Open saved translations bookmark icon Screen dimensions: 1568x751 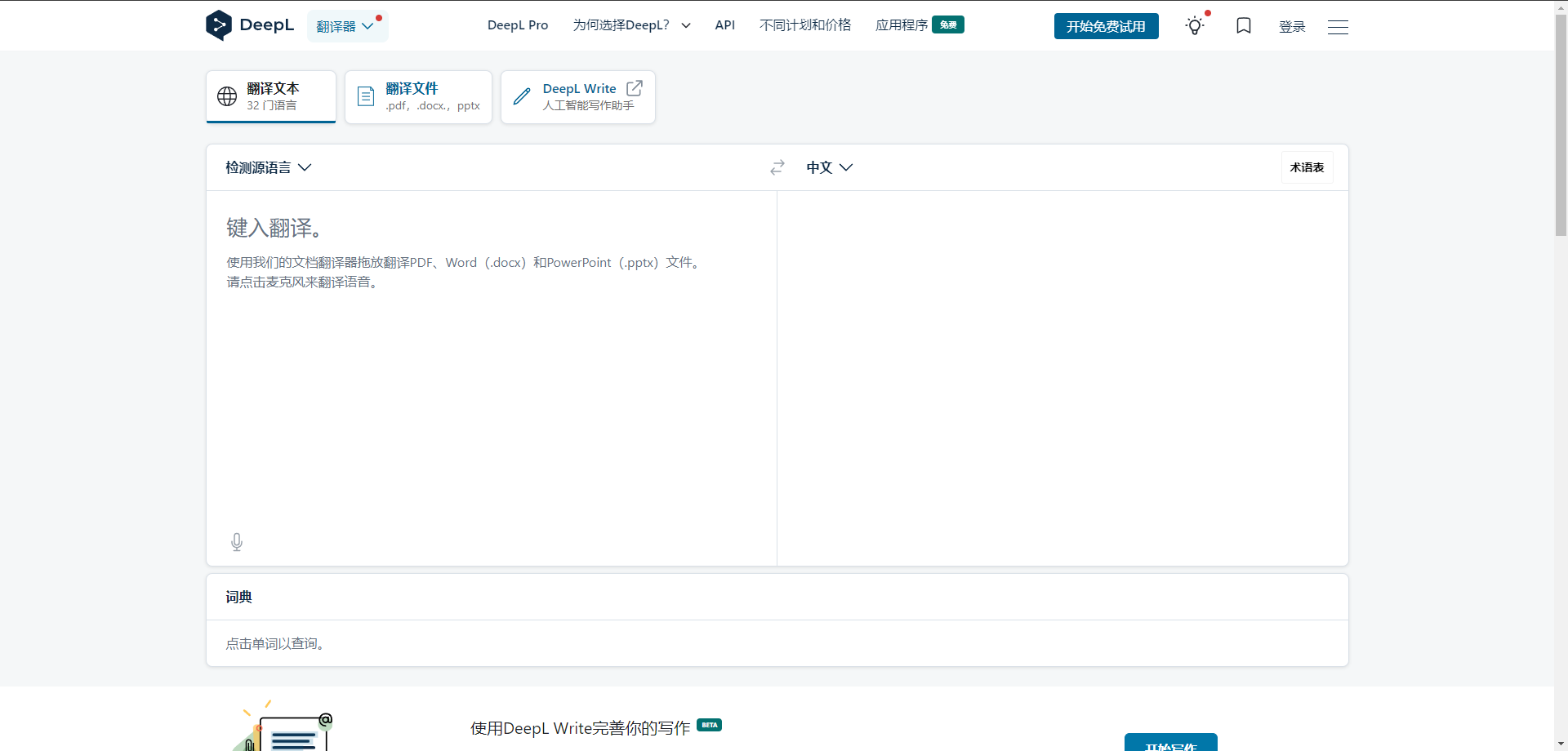1244,26
